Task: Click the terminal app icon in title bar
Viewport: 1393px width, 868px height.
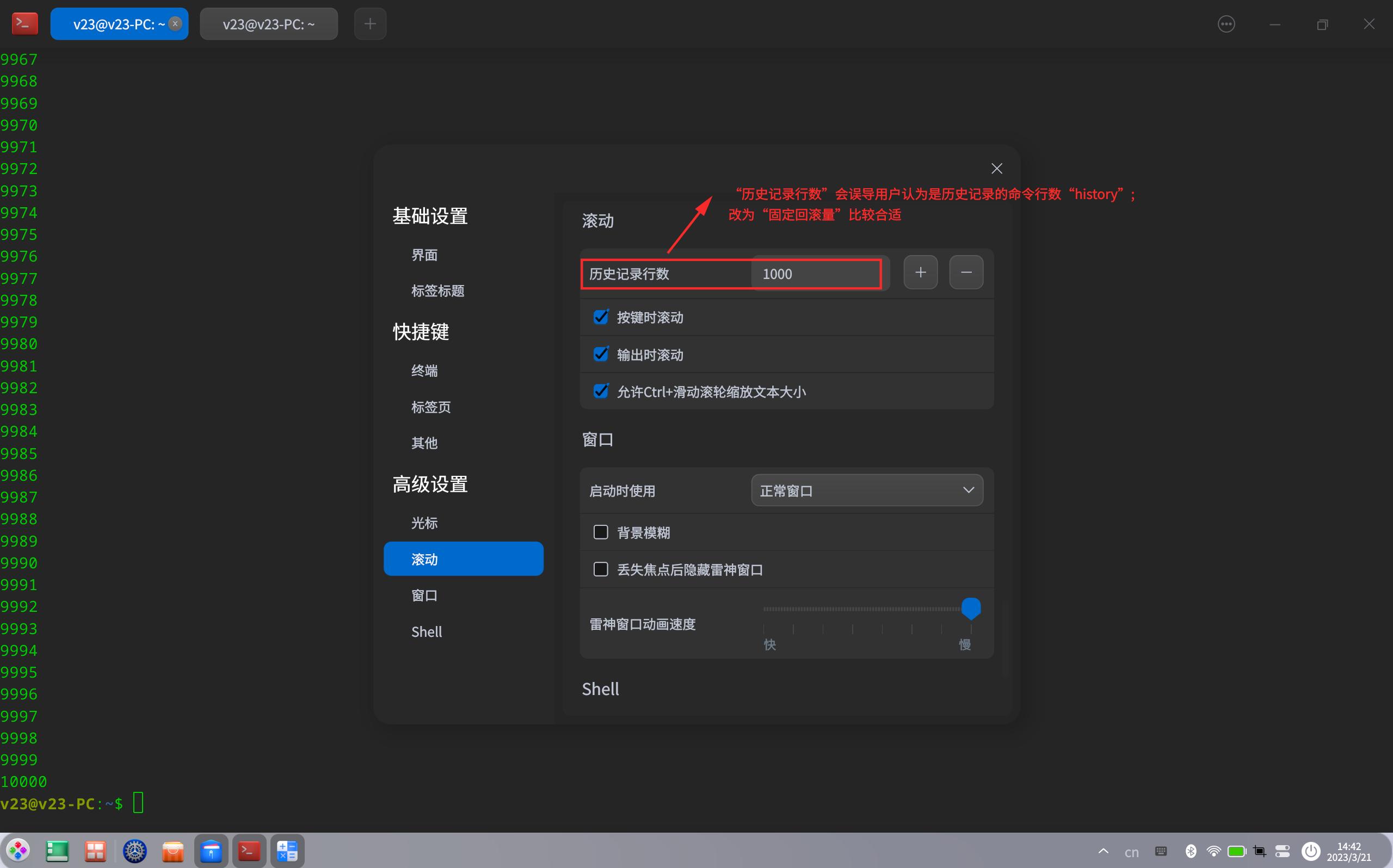Action: point(24,23)
